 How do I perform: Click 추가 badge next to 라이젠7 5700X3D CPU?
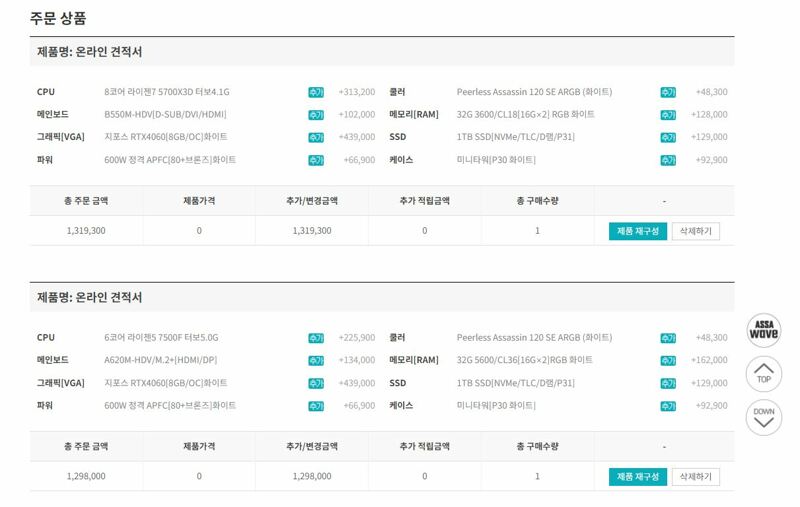pyautogui.click(x=316, y=92)
